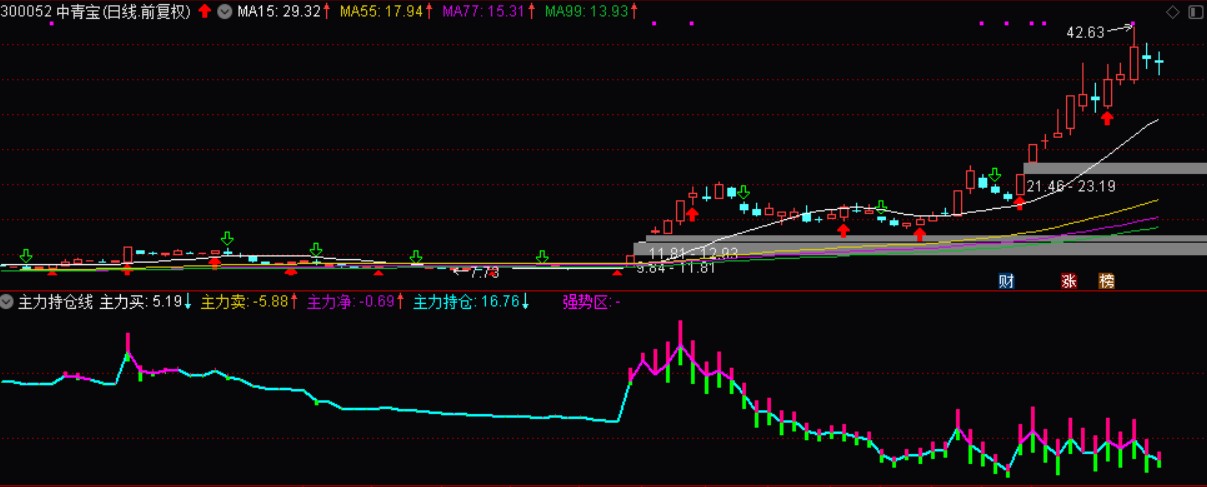Click the 42.63 high price label

tap(1085, 32)
